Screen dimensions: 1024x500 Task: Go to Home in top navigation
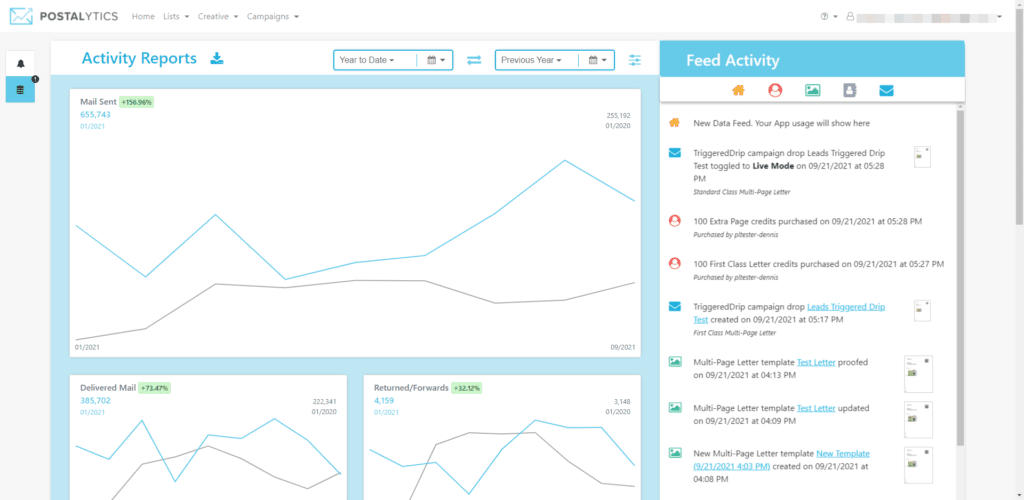[x=143, y=16]
